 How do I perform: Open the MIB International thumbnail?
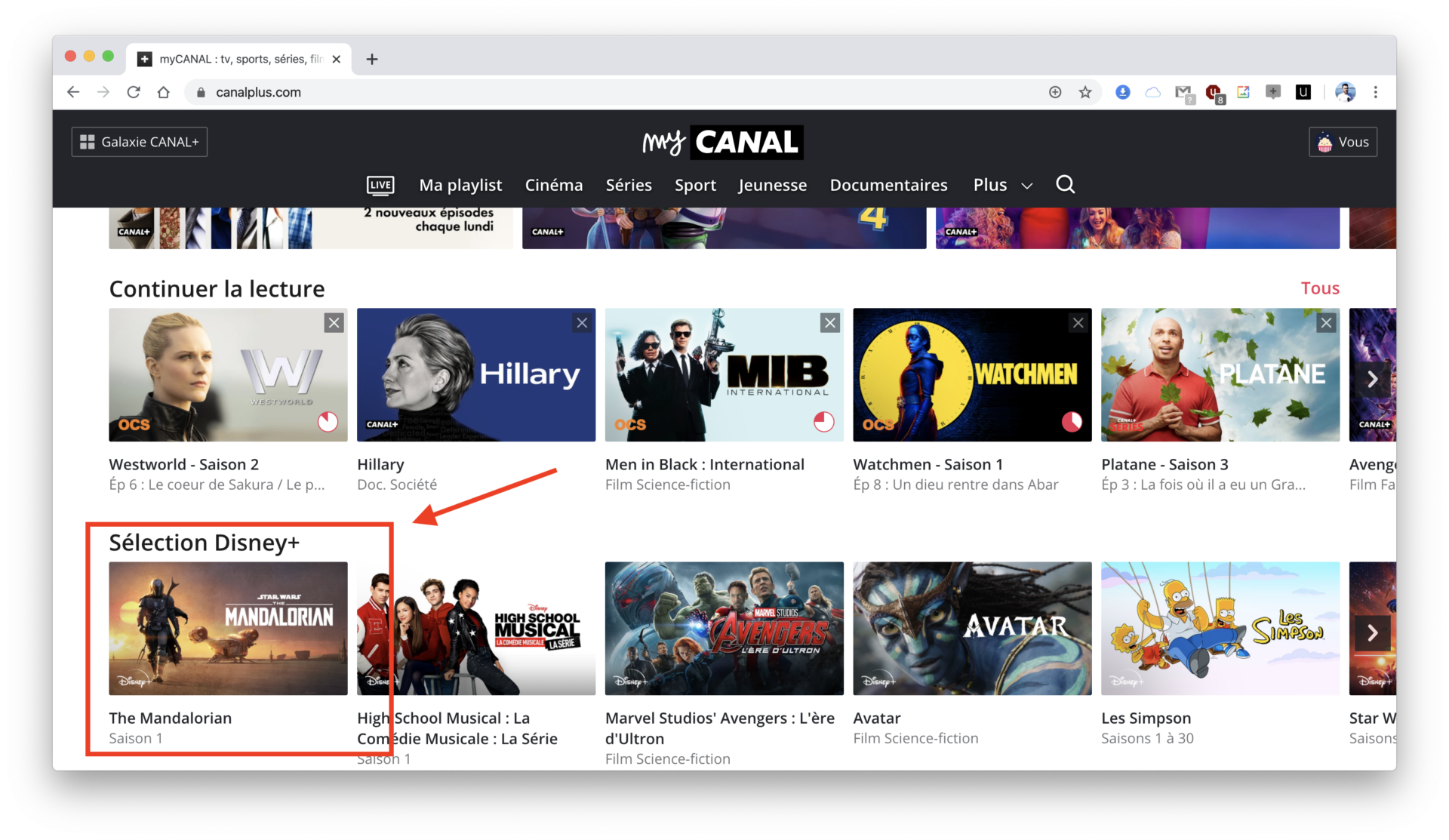[724, 374]
